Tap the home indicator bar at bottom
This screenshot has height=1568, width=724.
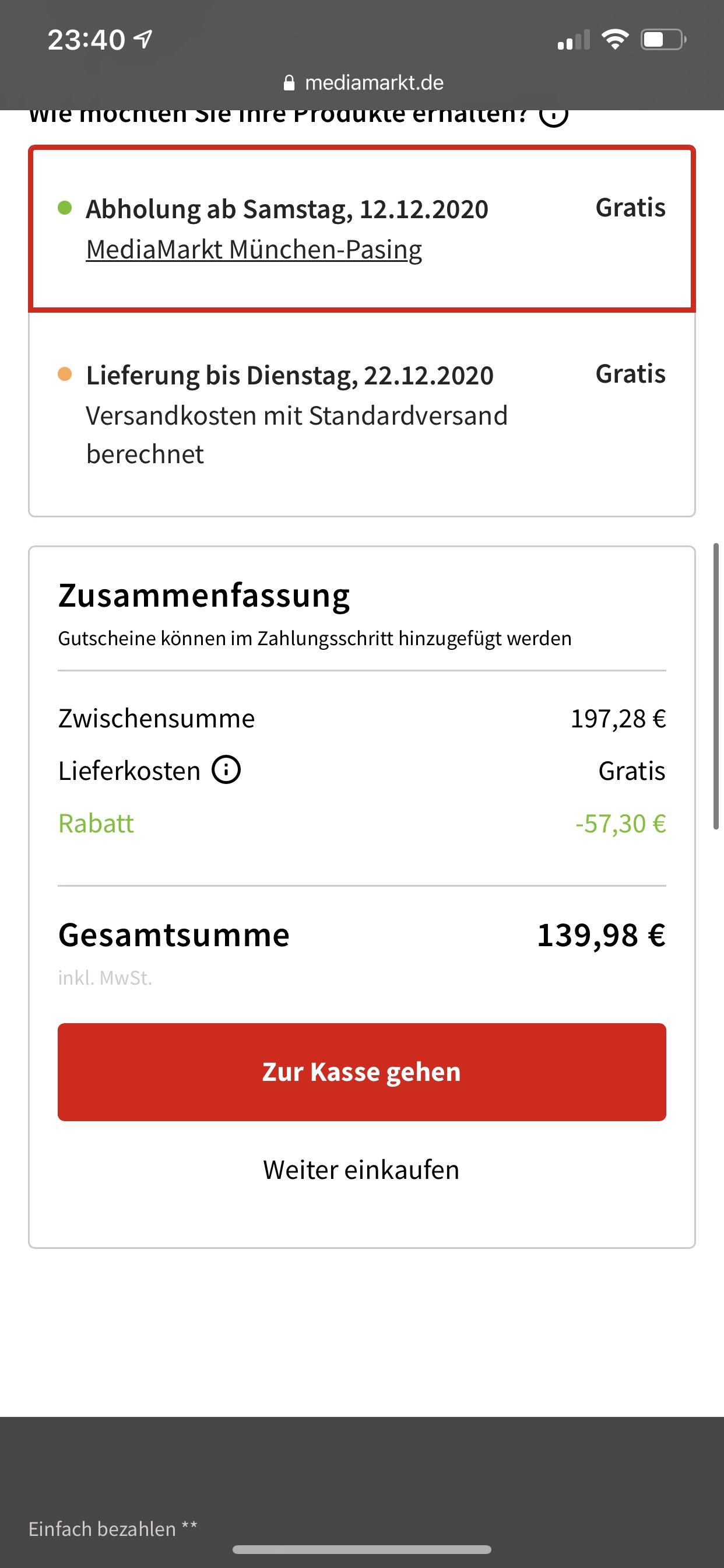pyautogui.click(x=361, y=1549)
